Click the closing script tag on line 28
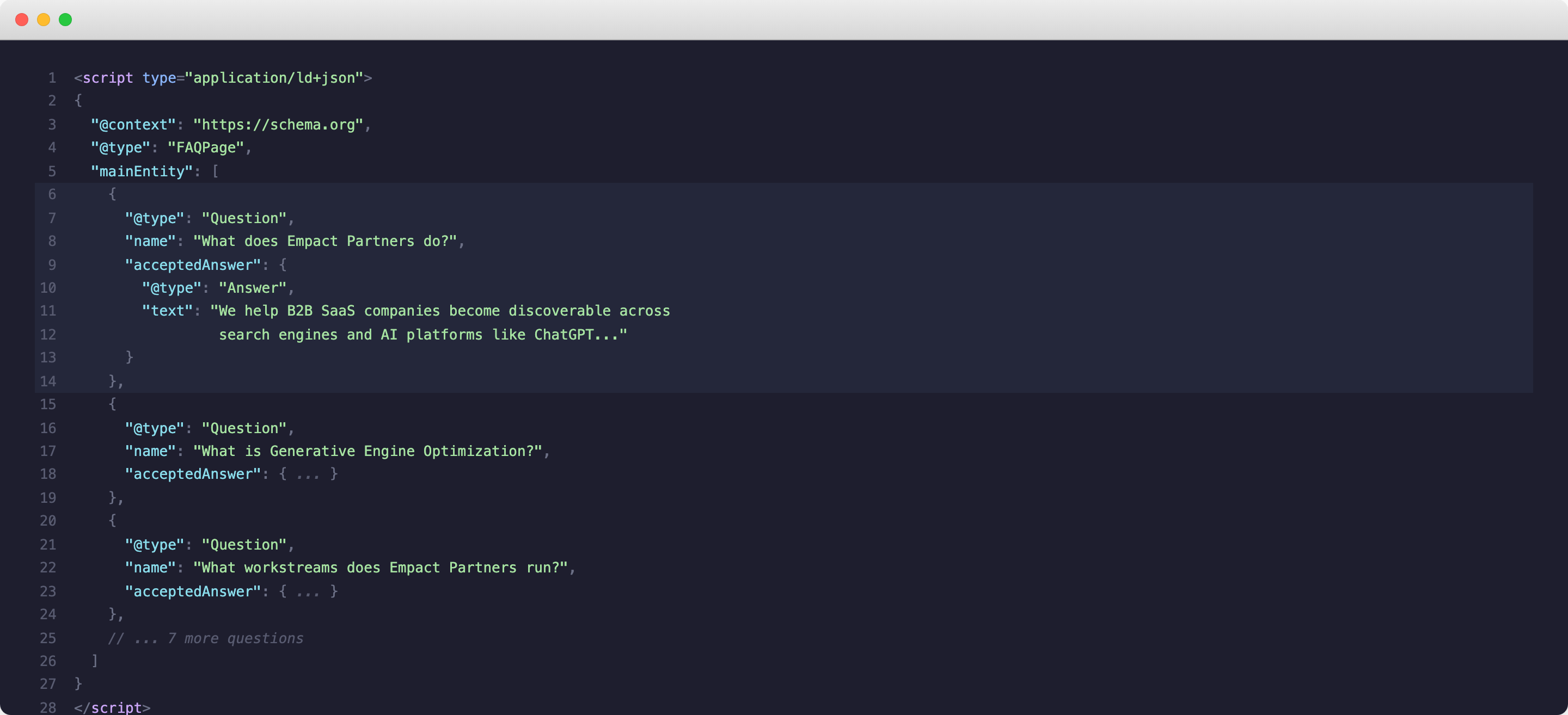Image resolution: width=1568 pixels, height=715 pixels. coord(112,707)
